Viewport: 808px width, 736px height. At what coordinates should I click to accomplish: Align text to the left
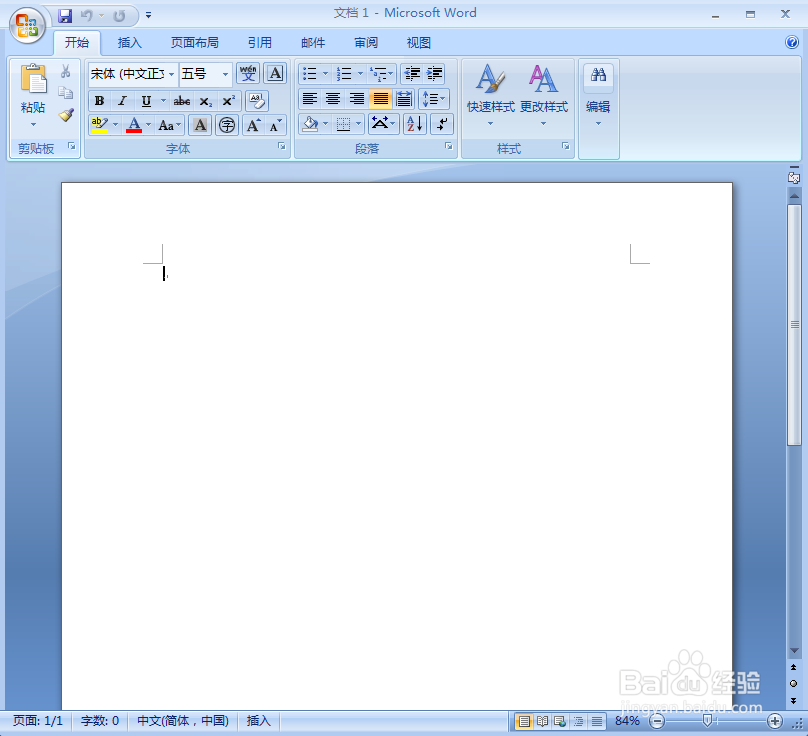pos(310,98)
